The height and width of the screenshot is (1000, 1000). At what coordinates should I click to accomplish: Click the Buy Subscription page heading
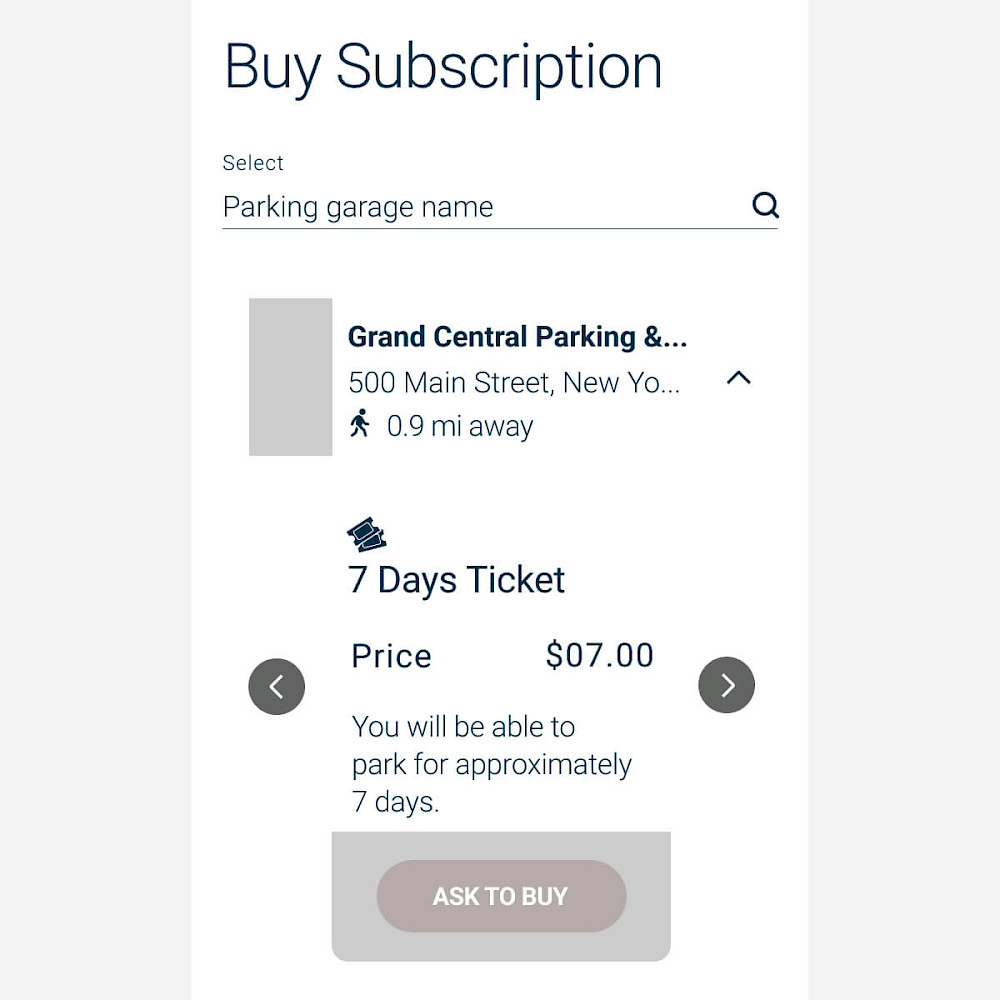point(443,67)
